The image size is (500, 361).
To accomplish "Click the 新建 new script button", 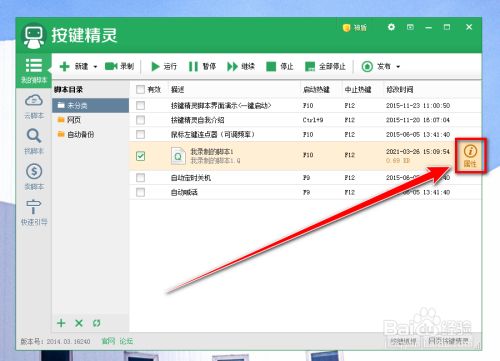I will pos(74,66).
